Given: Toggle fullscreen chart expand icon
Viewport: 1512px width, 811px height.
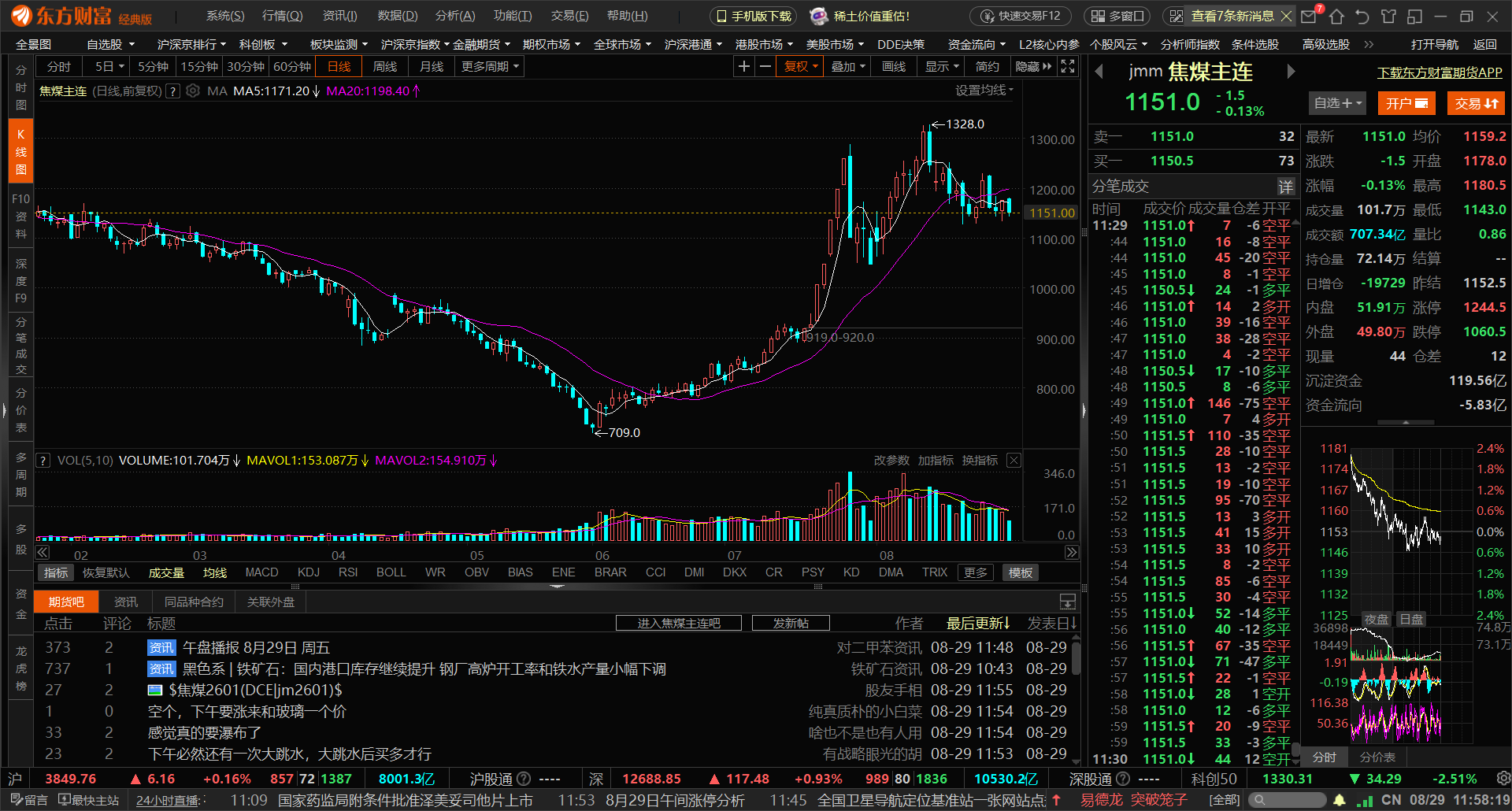Looking at the screenshot, I should pyautogui.click(x=1068, y=67).
